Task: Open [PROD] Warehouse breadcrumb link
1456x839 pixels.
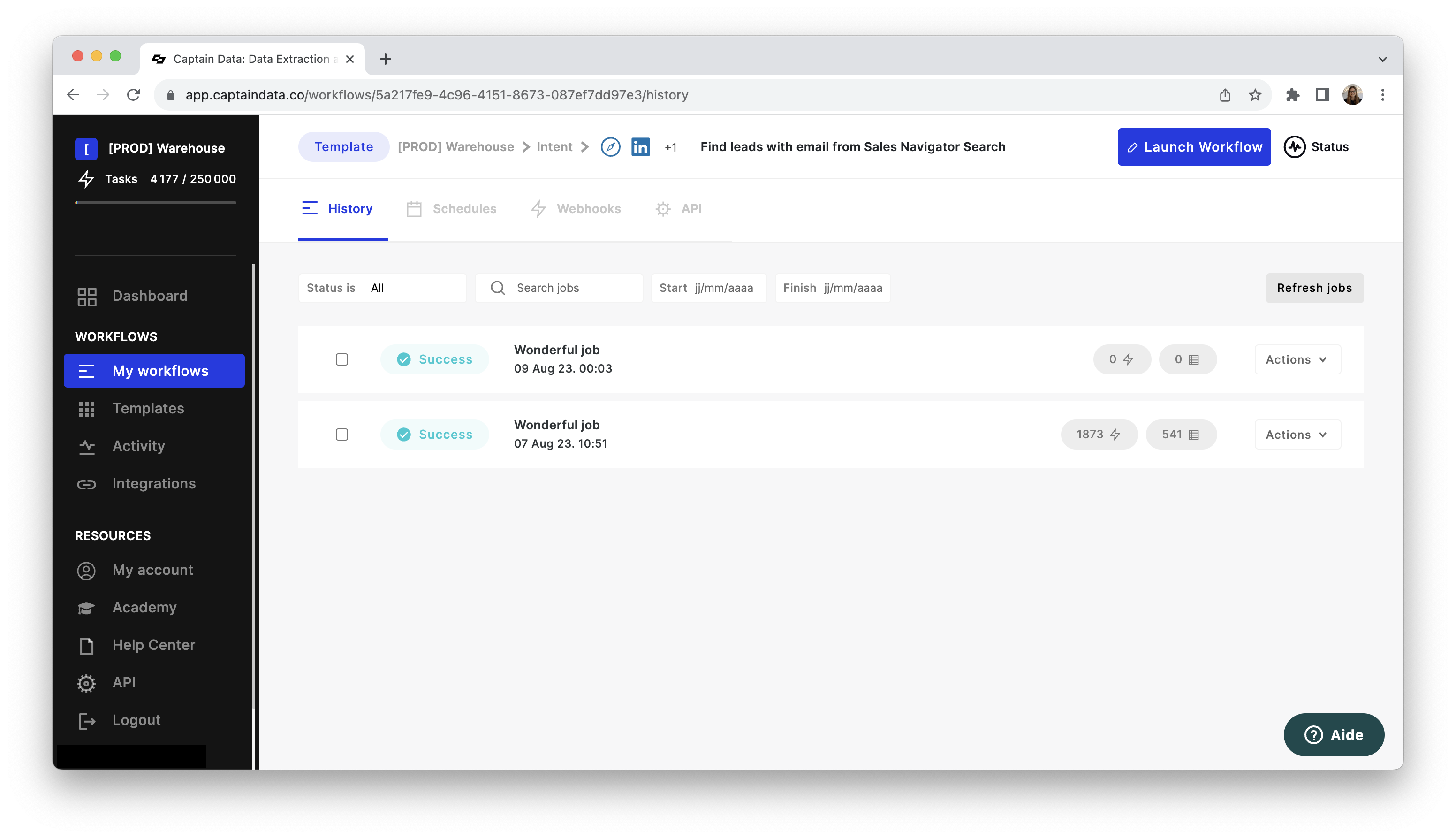Action: click(455, 147)
